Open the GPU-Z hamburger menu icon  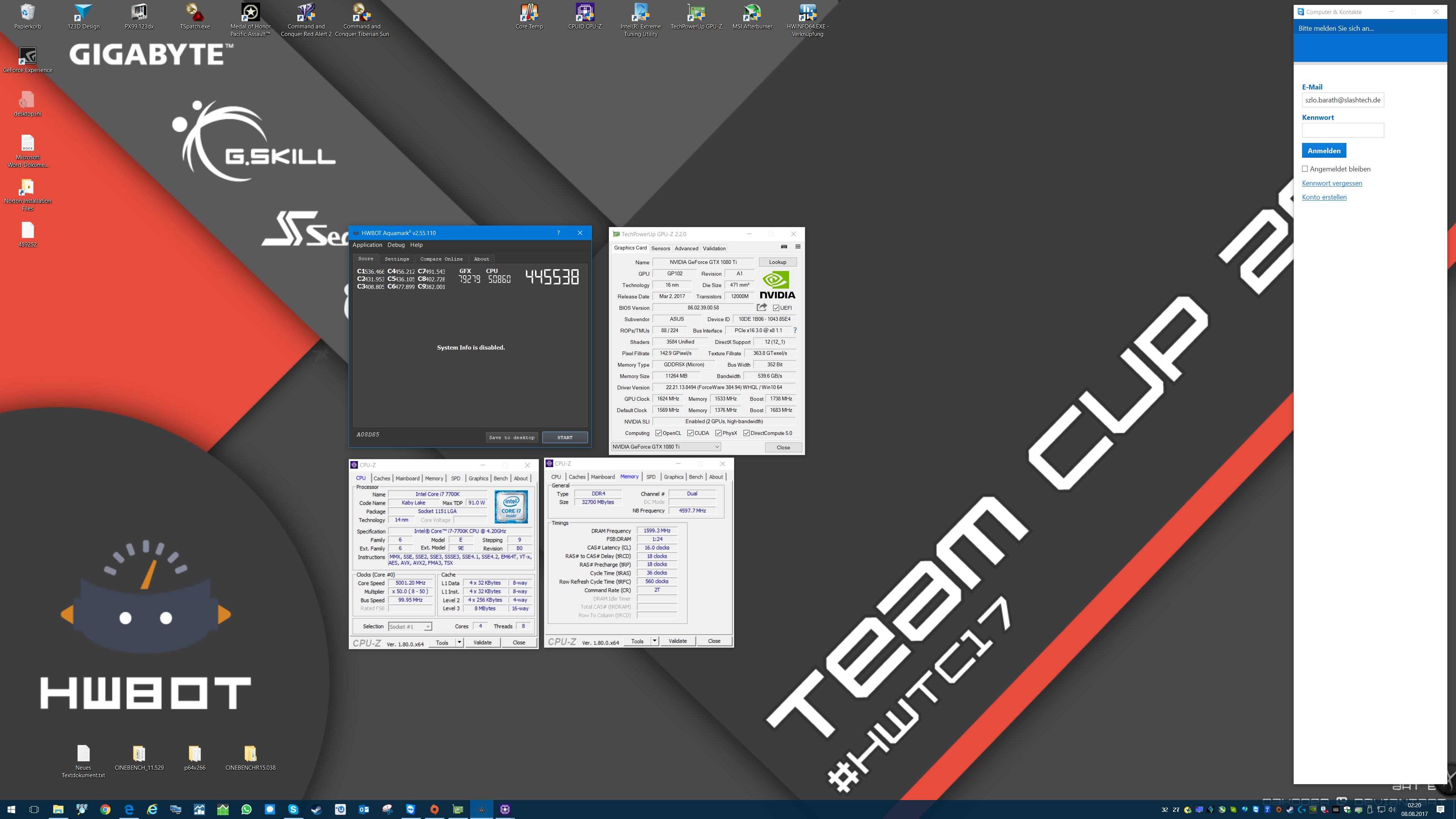(x=798, y=246)
